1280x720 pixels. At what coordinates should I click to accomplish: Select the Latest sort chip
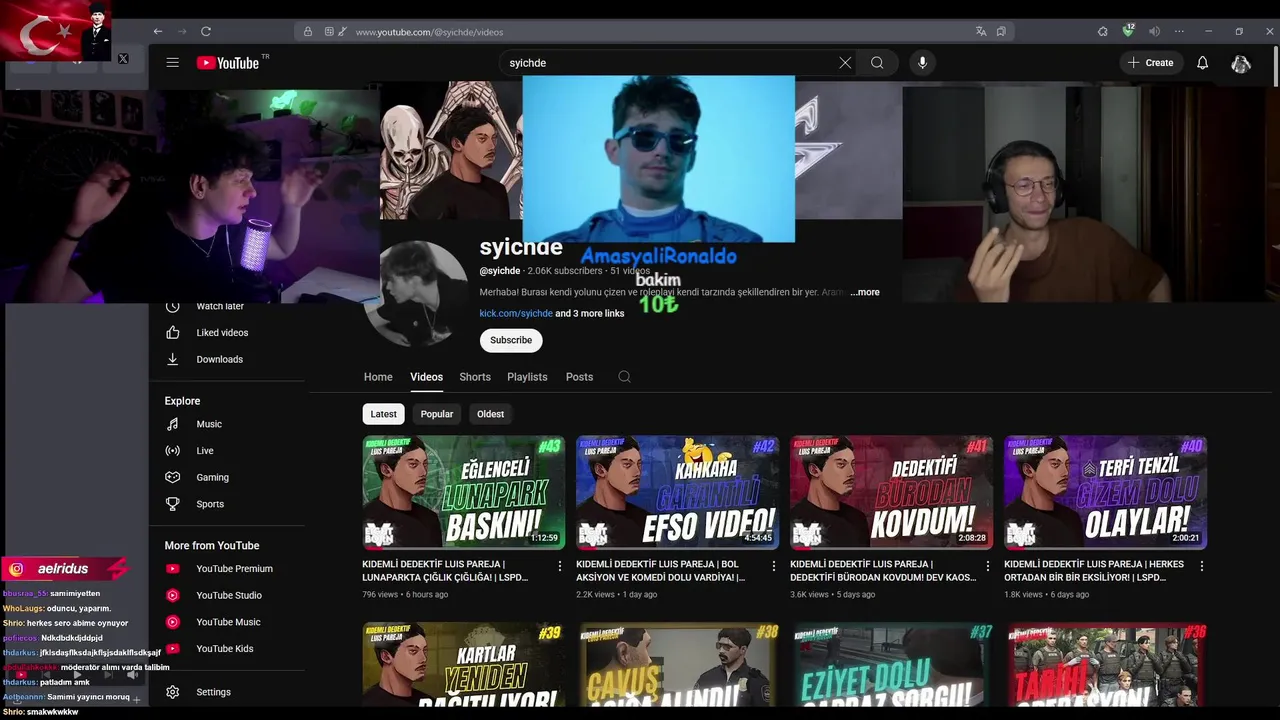pyautogui.click(x=384, y=414)
